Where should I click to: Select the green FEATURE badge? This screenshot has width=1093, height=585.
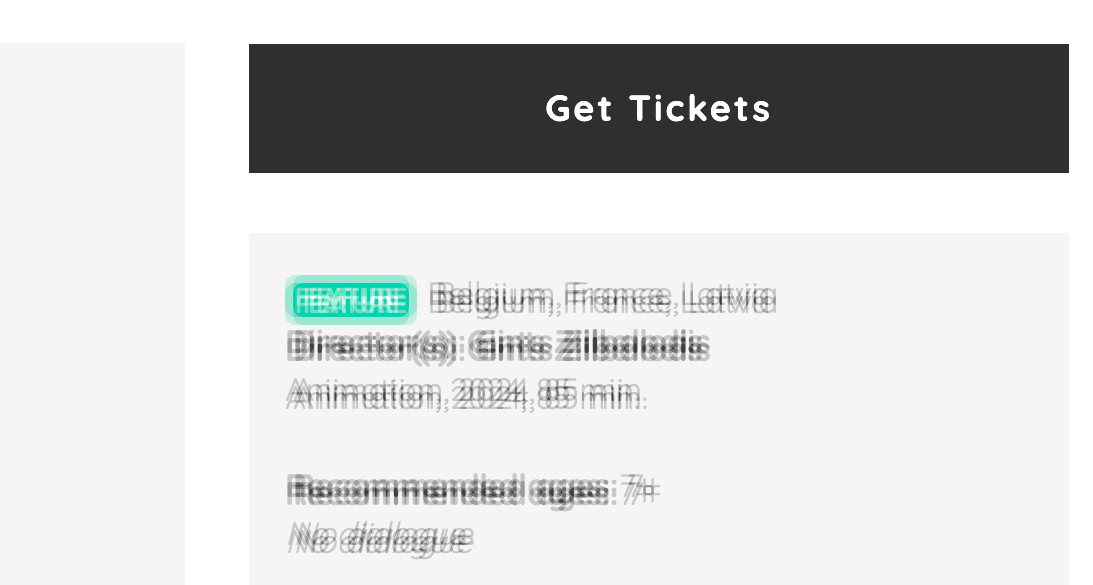[x=350, y=299]
